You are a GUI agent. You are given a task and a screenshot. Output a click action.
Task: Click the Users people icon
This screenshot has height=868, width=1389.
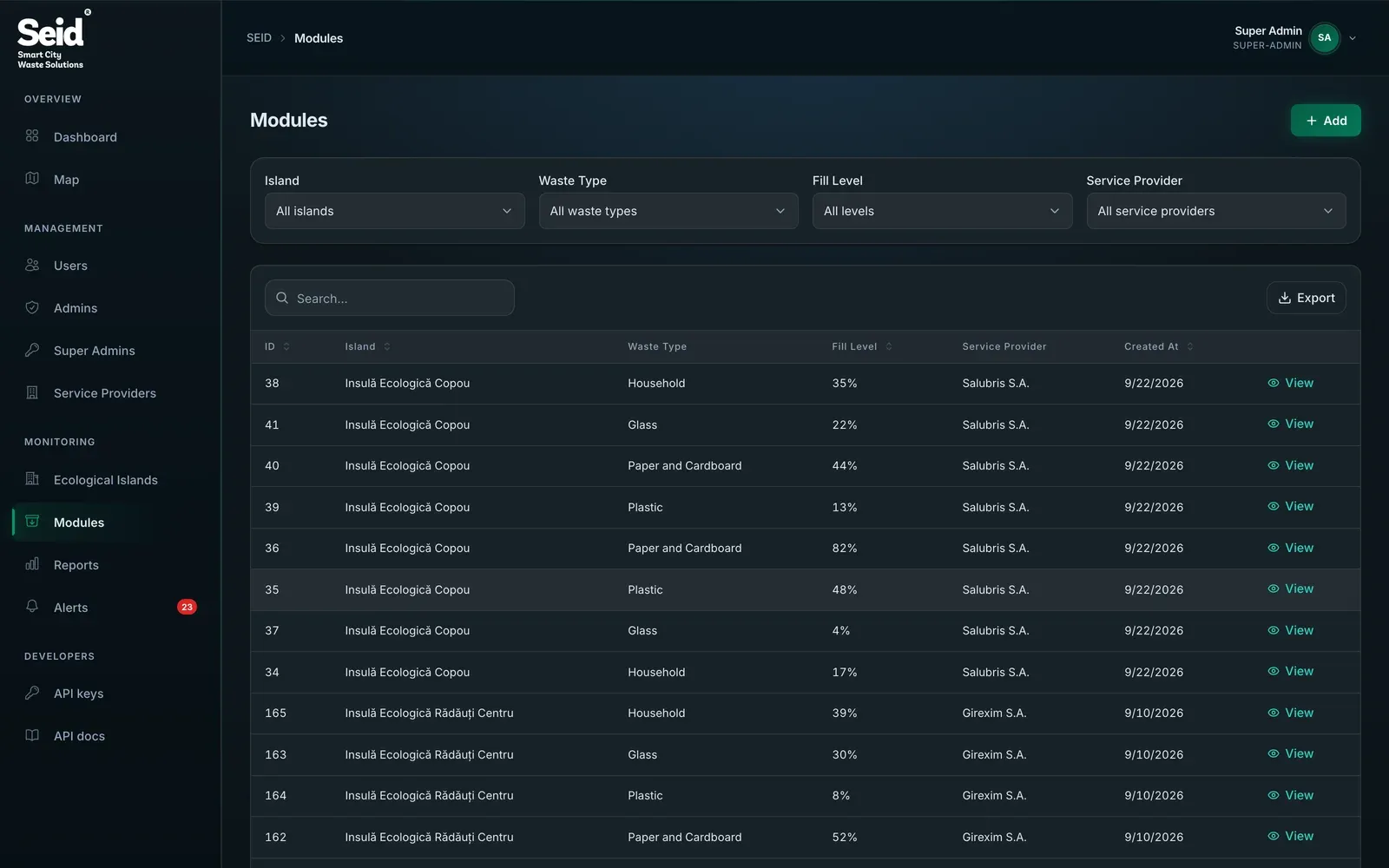(x=32, y=265)
